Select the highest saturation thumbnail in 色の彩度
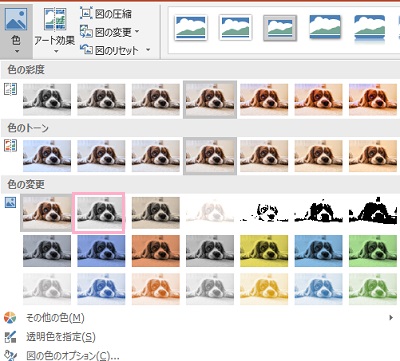 (x=373, y=99)
